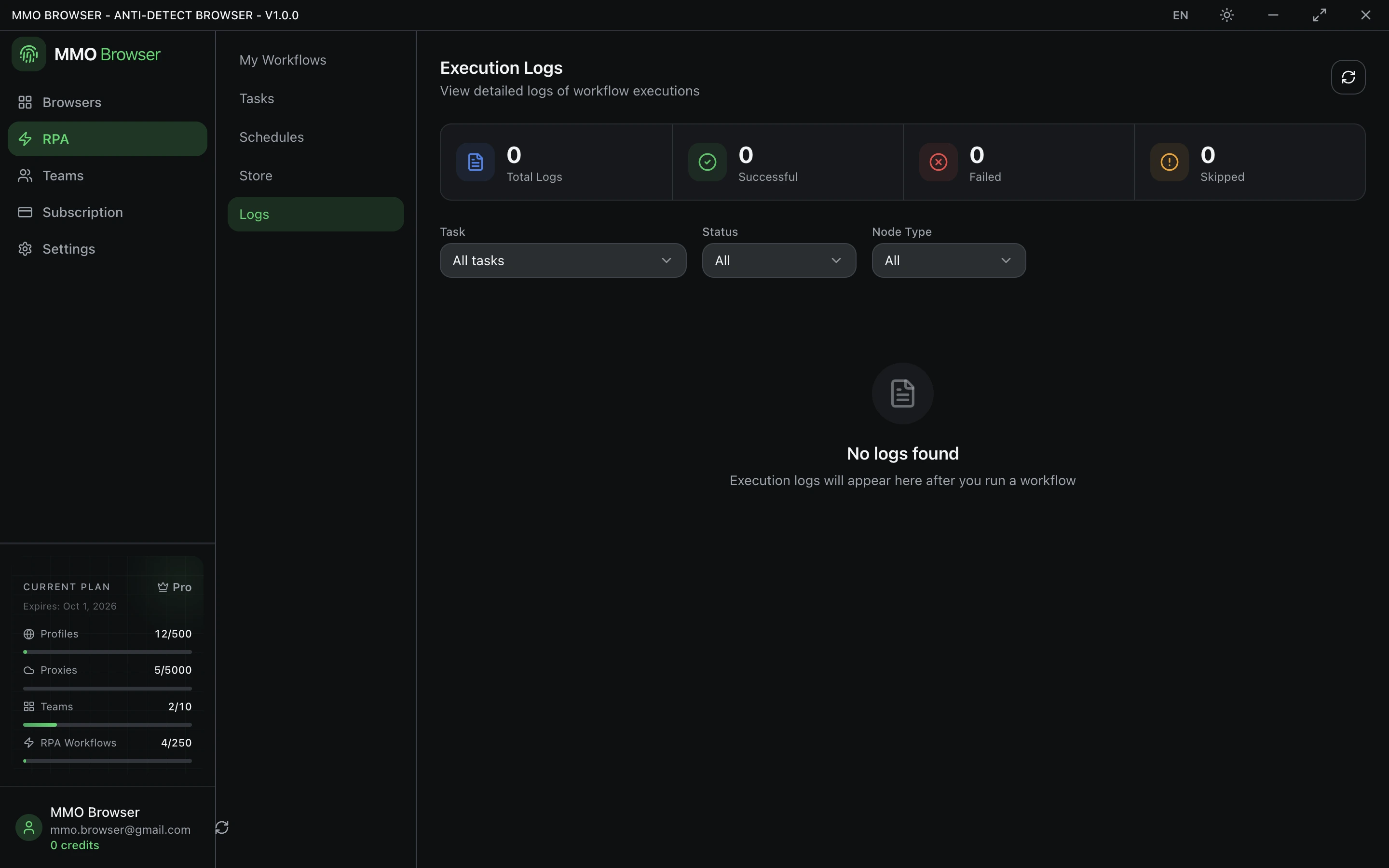Toggle light theme with sun icon
The height and width of the screenshot is (868, 1389).
click(x=1226, y=15)
